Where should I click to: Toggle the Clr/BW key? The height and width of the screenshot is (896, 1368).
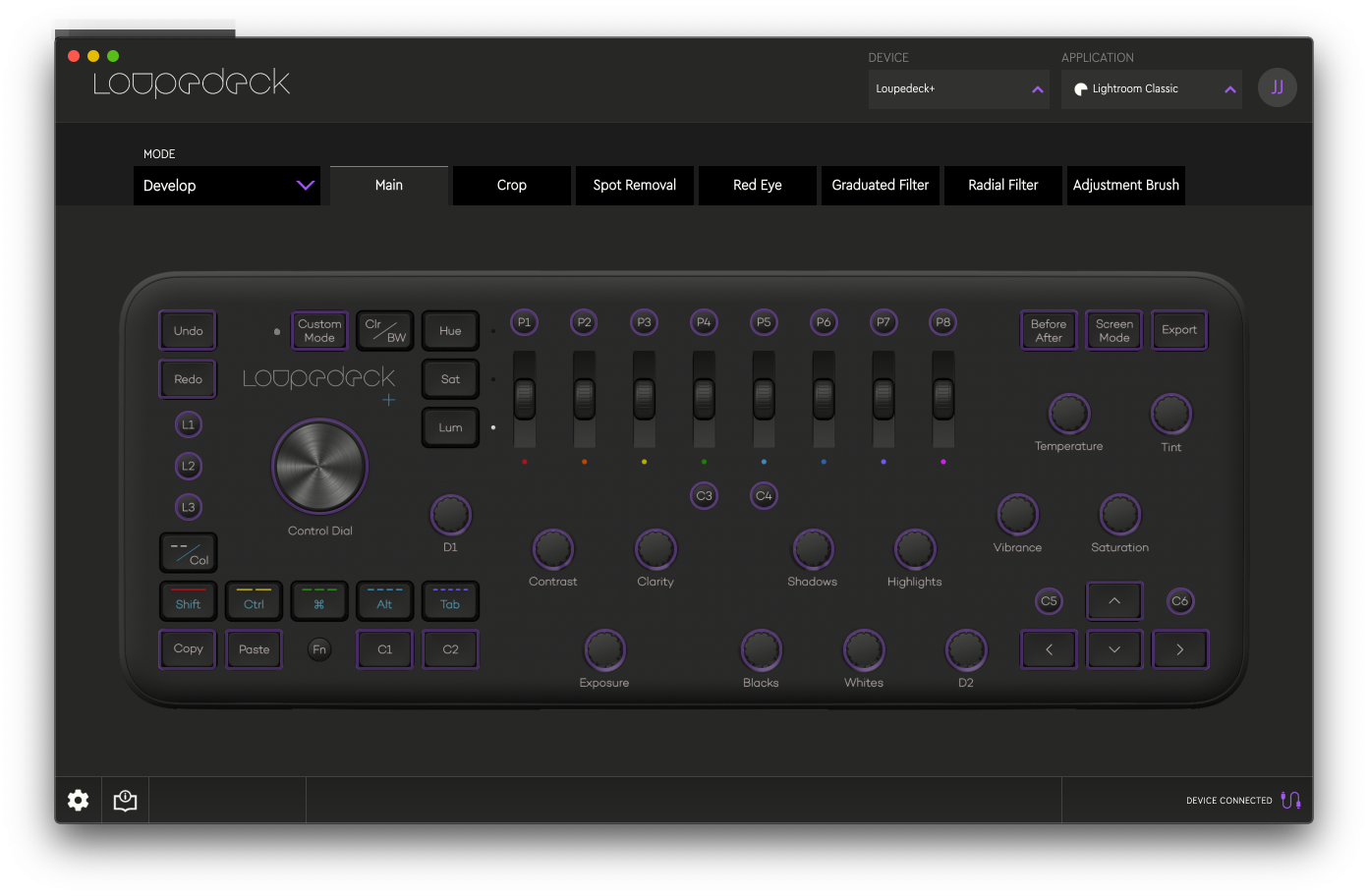385,331
